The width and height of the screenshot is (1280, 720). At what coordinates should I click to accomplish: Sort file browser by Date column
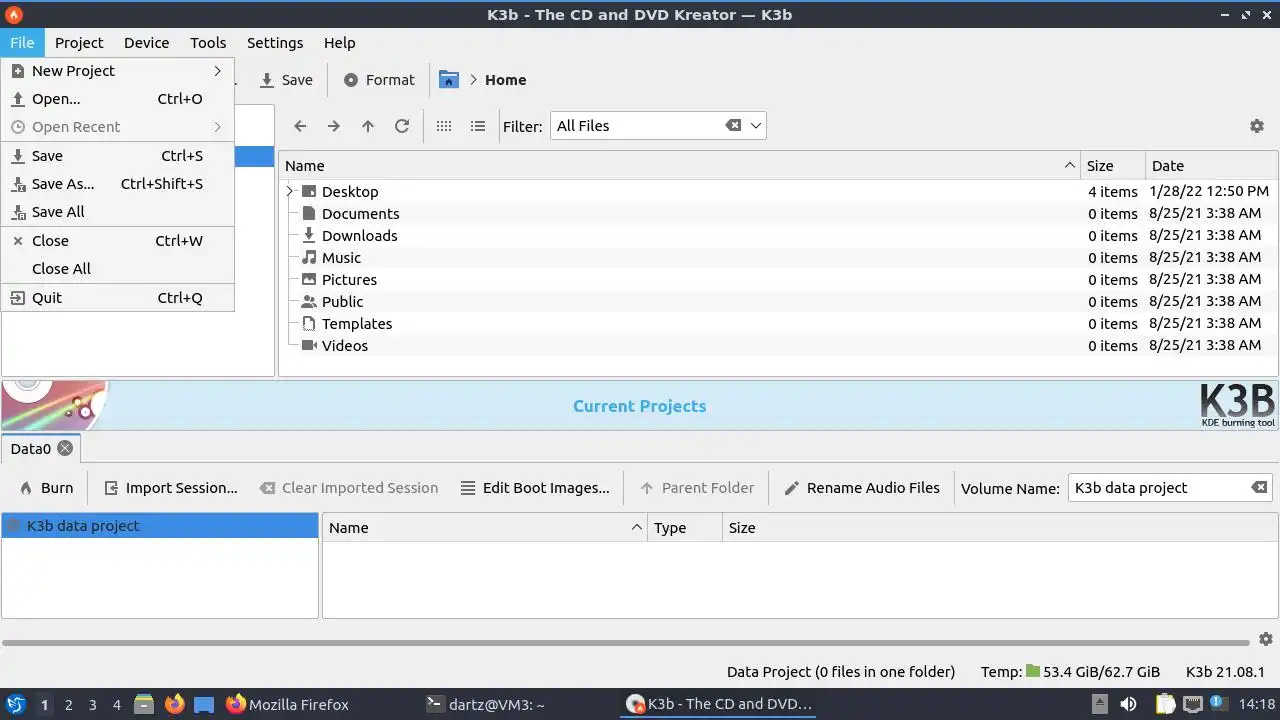pos(1211,166)
